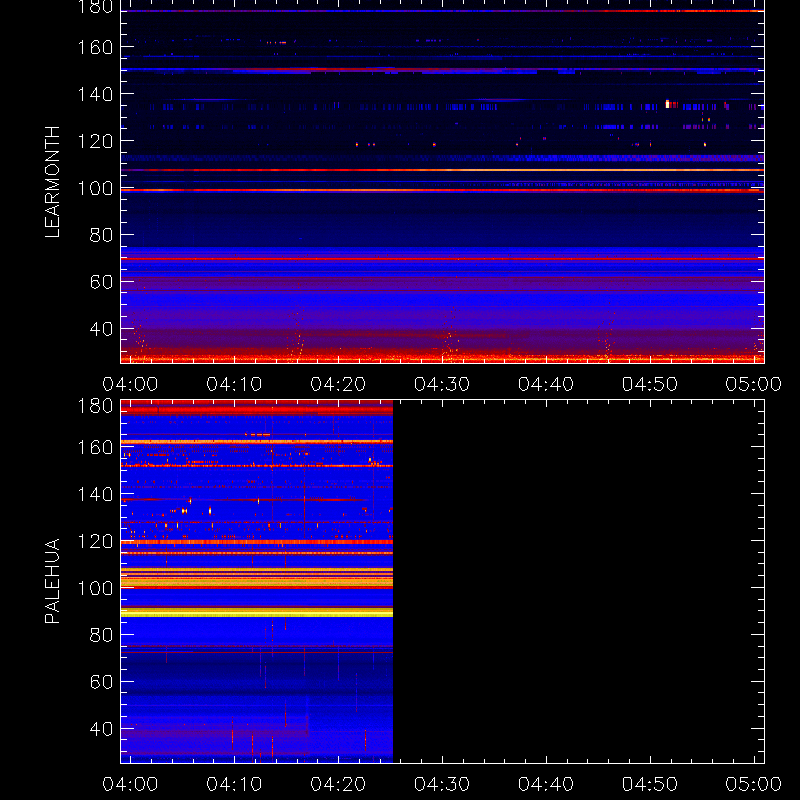This screenshot has height=800, width=800.
Task: Select the 60 tick label on the Learmonth plot
Action: (x=102, y=282)
